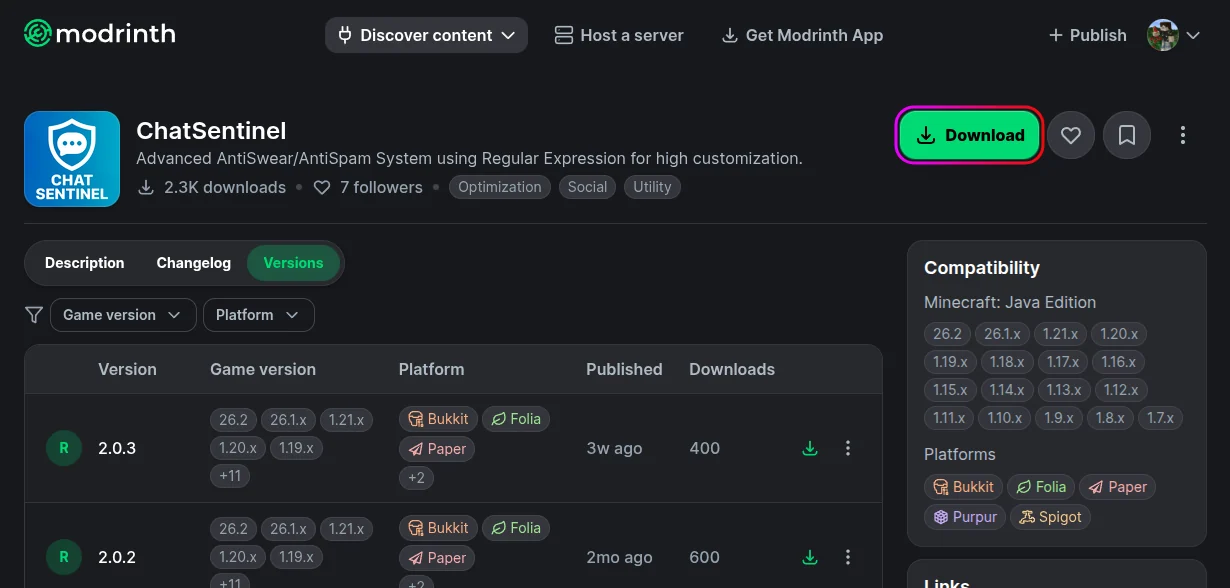Viewport: 1230px width, 588px height.
Task: Open the project's three-dot options menu
Action: coord(1183,135)
